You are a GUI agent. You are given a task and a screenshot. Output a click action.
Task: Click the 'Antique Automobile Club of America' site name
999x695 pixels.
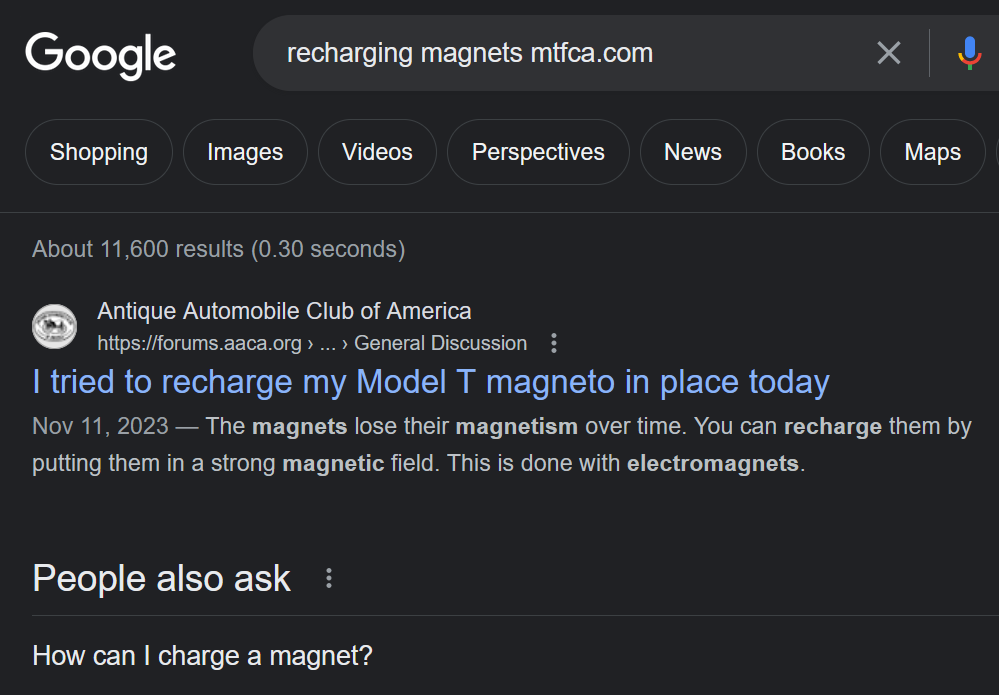[284, 311]
